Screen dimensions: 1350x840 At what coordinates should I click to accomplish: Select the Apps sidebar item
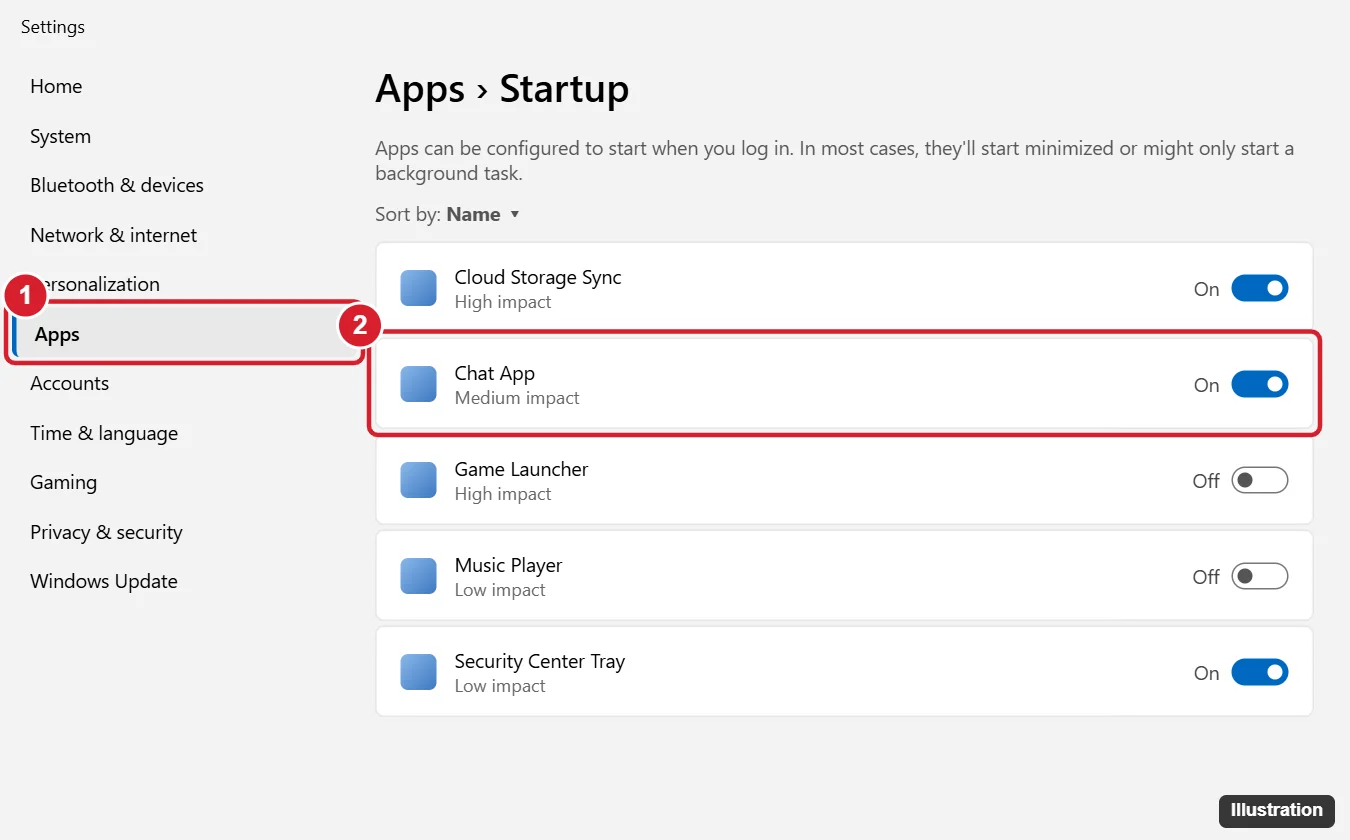pos(185,334)
